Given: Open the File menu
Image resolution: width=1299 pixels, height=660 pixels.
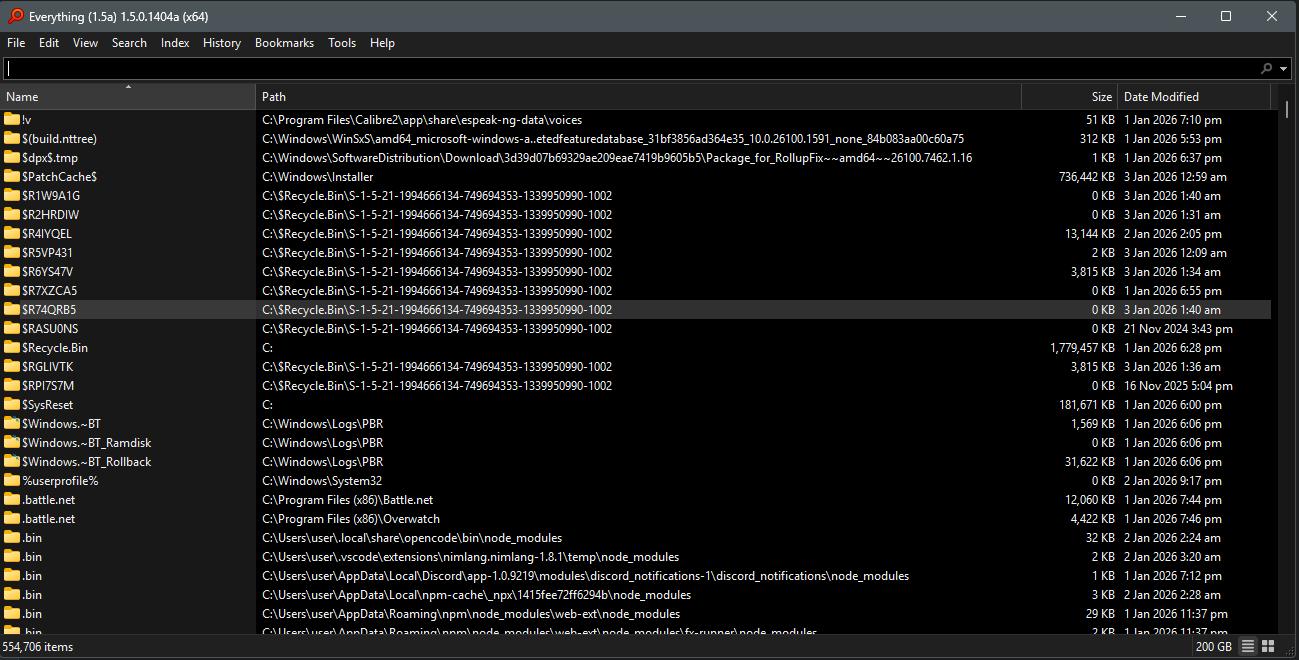Looking at the screenshot, I should pyautogui.click(x=16, y=43).
